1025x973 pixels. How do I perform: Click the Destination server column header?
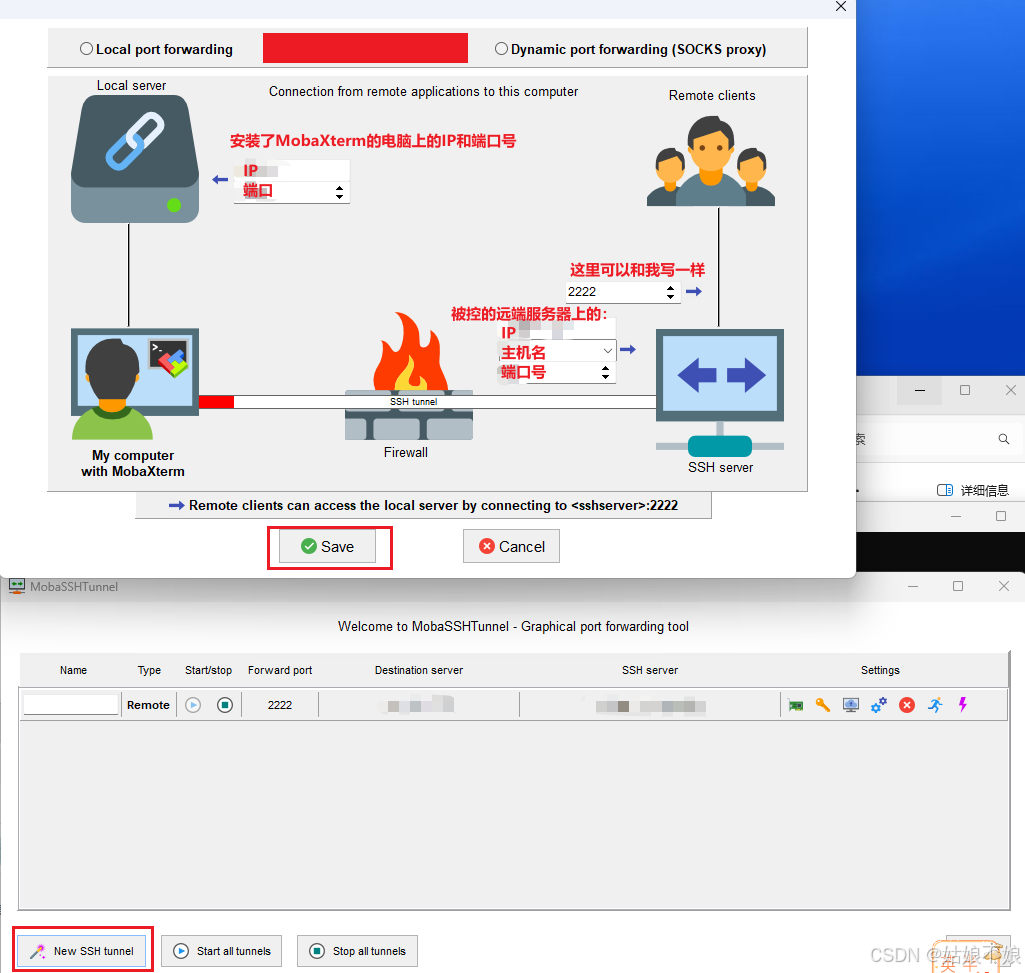tap(419, 670)
